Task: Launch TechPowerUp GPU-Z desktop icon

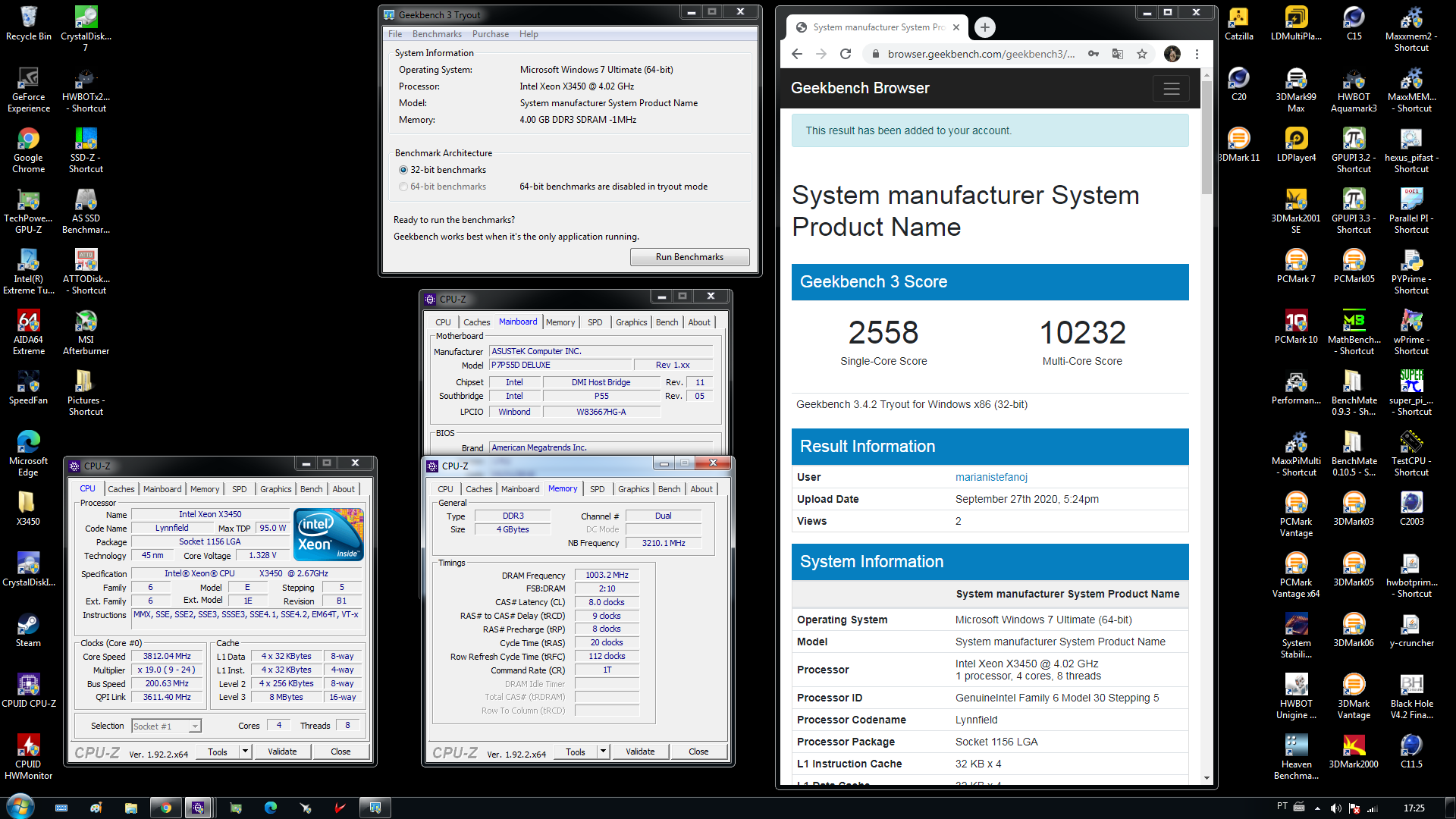Action: pos(28,210)
